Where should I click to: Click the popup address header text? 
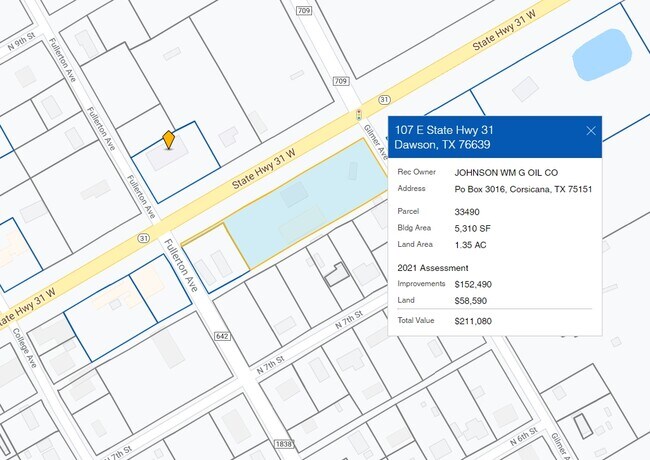coord(445,137)
